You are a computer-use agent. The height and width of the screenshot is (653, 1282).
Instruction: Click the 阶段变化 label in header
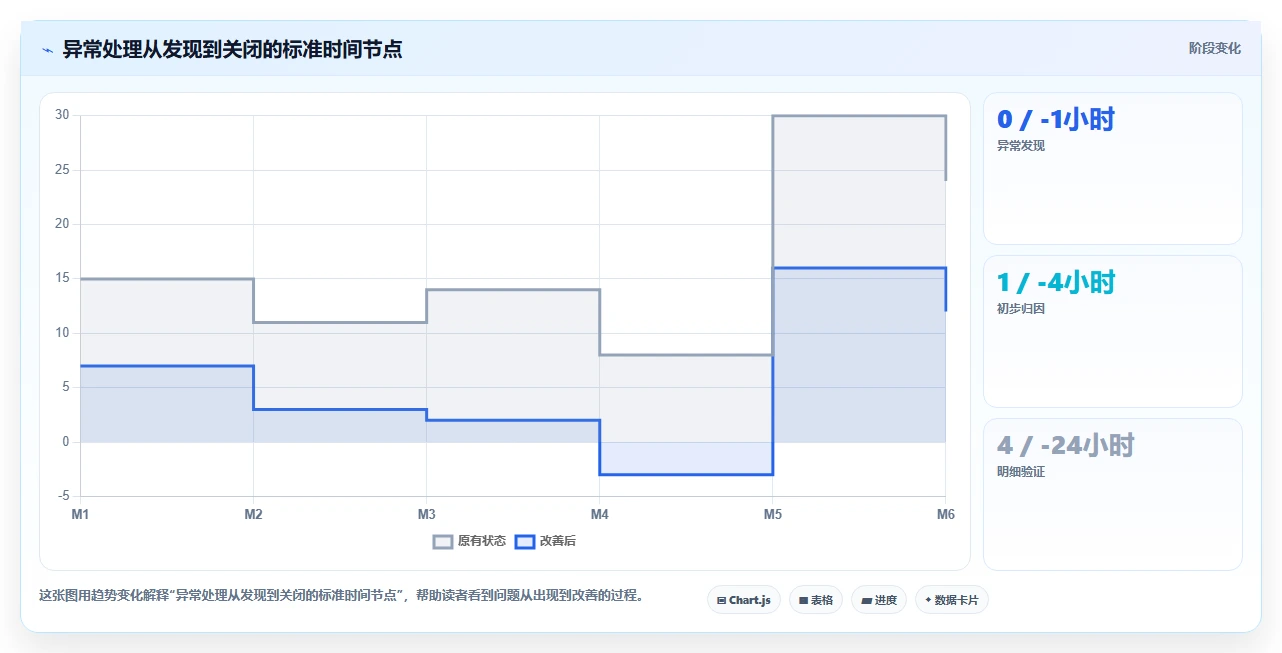click(1215, 48)
